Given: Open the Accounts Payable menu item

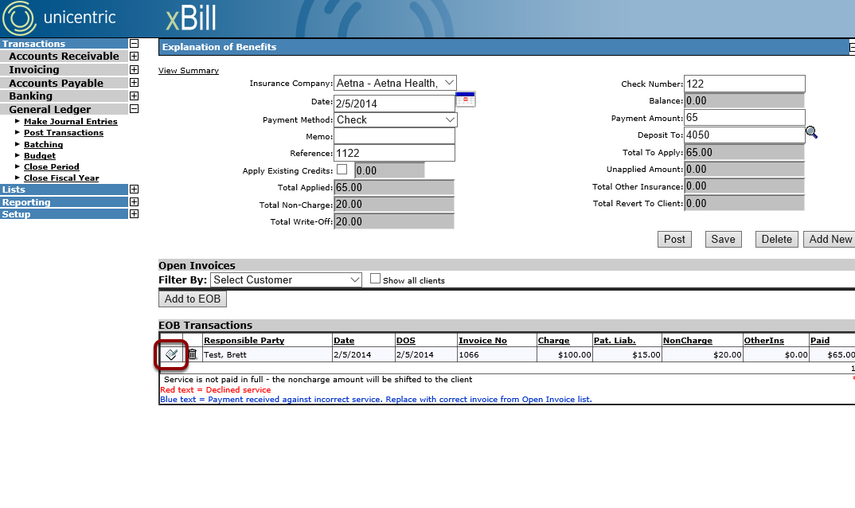Looking at the screenshot, I should (x=56, y=83).
